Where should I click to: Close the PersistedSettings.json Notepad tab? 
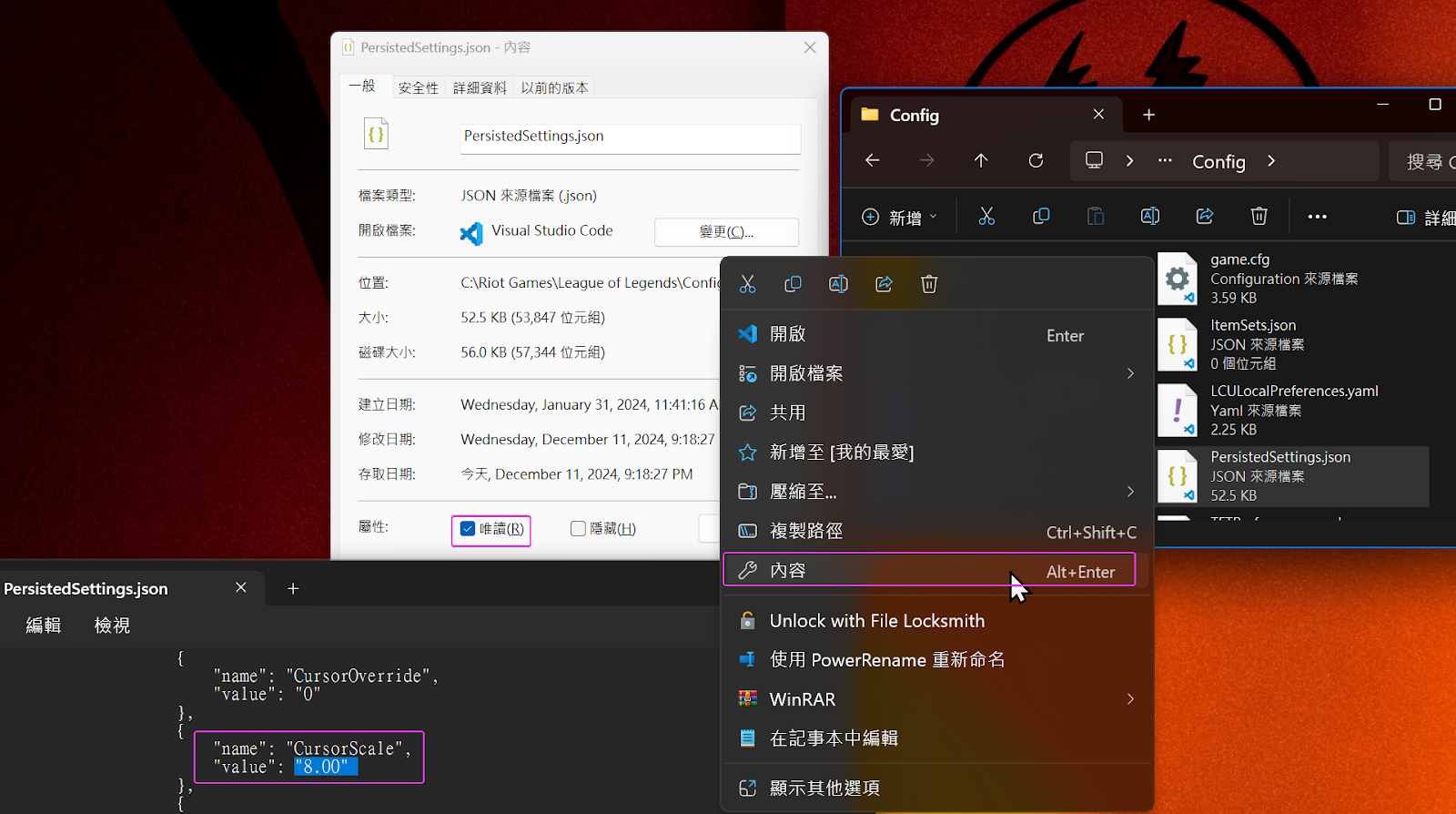pyautogui.click(x=241, y=587)
